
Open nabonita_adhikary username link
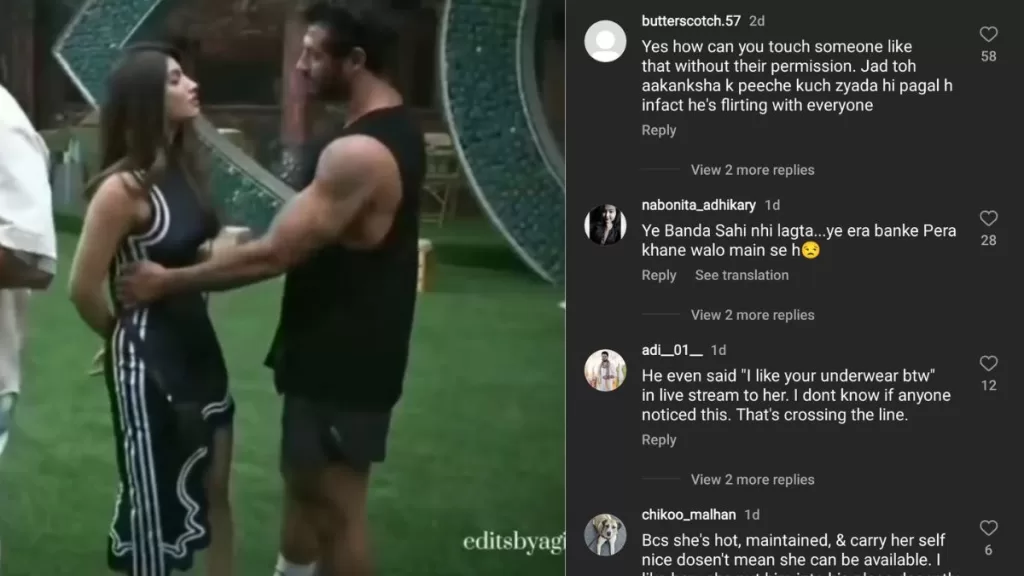click(698, 205)
